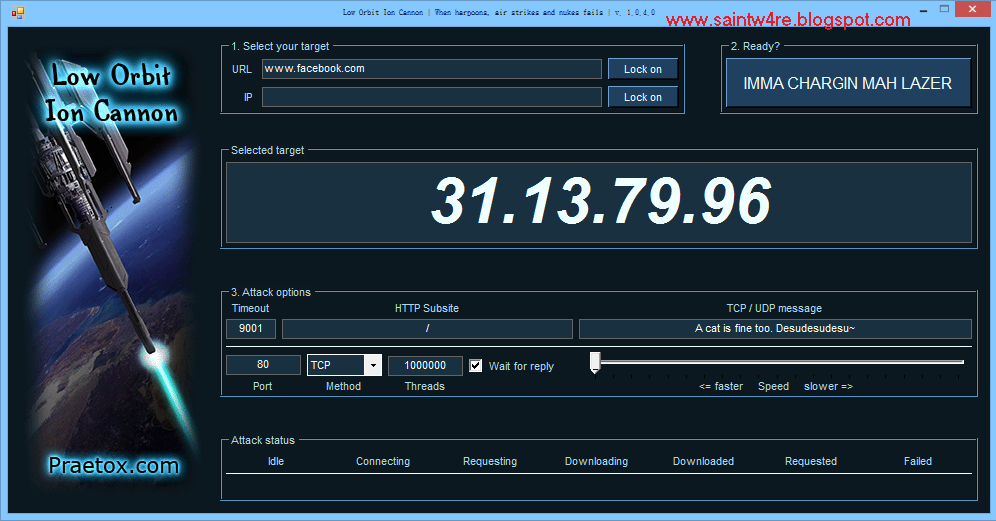This screenshot has height=521, width=996.
Task: Click the Wait for reply label
Action: 521,366
